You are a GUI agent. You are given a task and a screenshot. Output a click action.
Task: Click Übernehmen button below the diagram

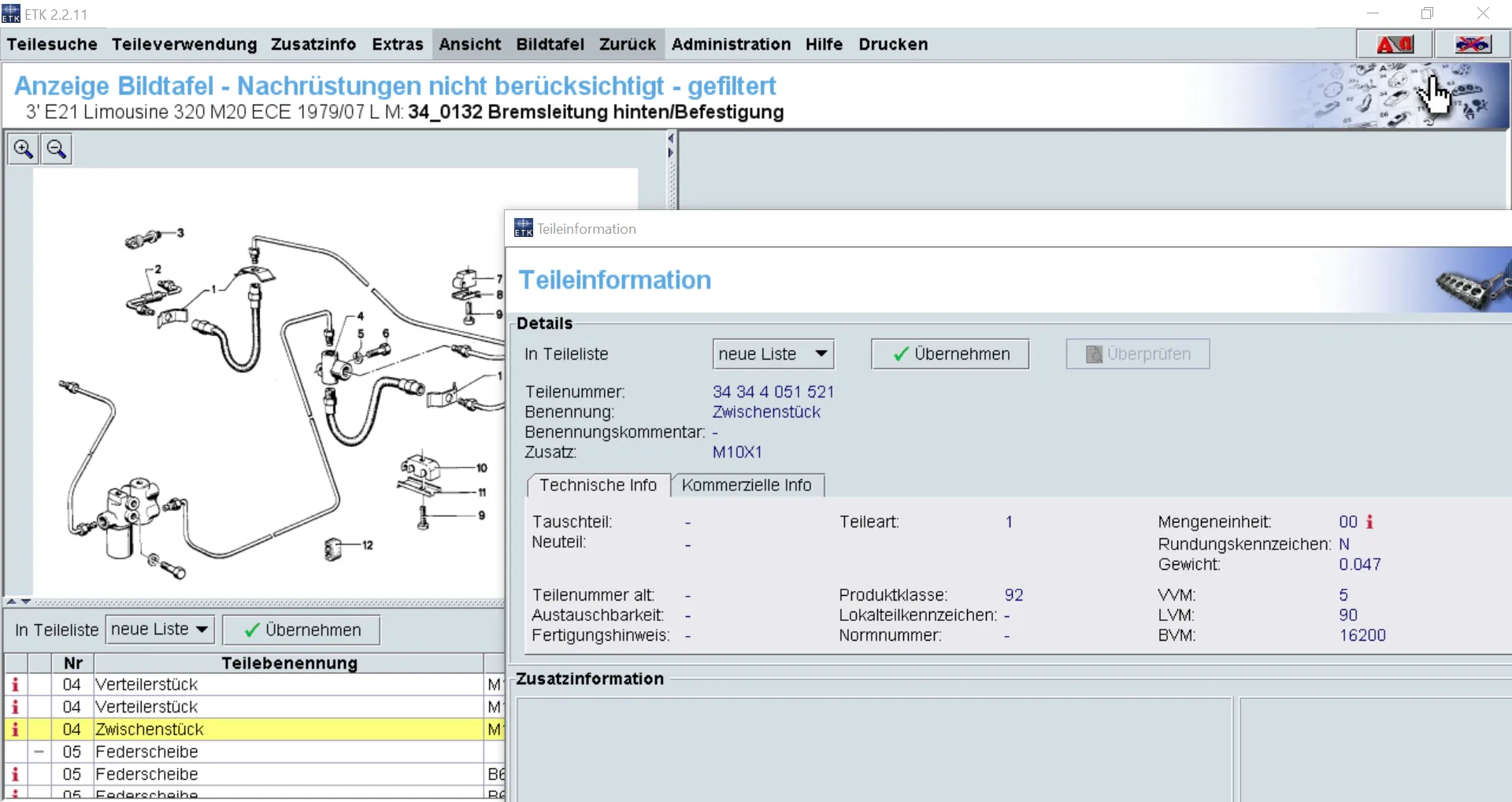(302, 630)
